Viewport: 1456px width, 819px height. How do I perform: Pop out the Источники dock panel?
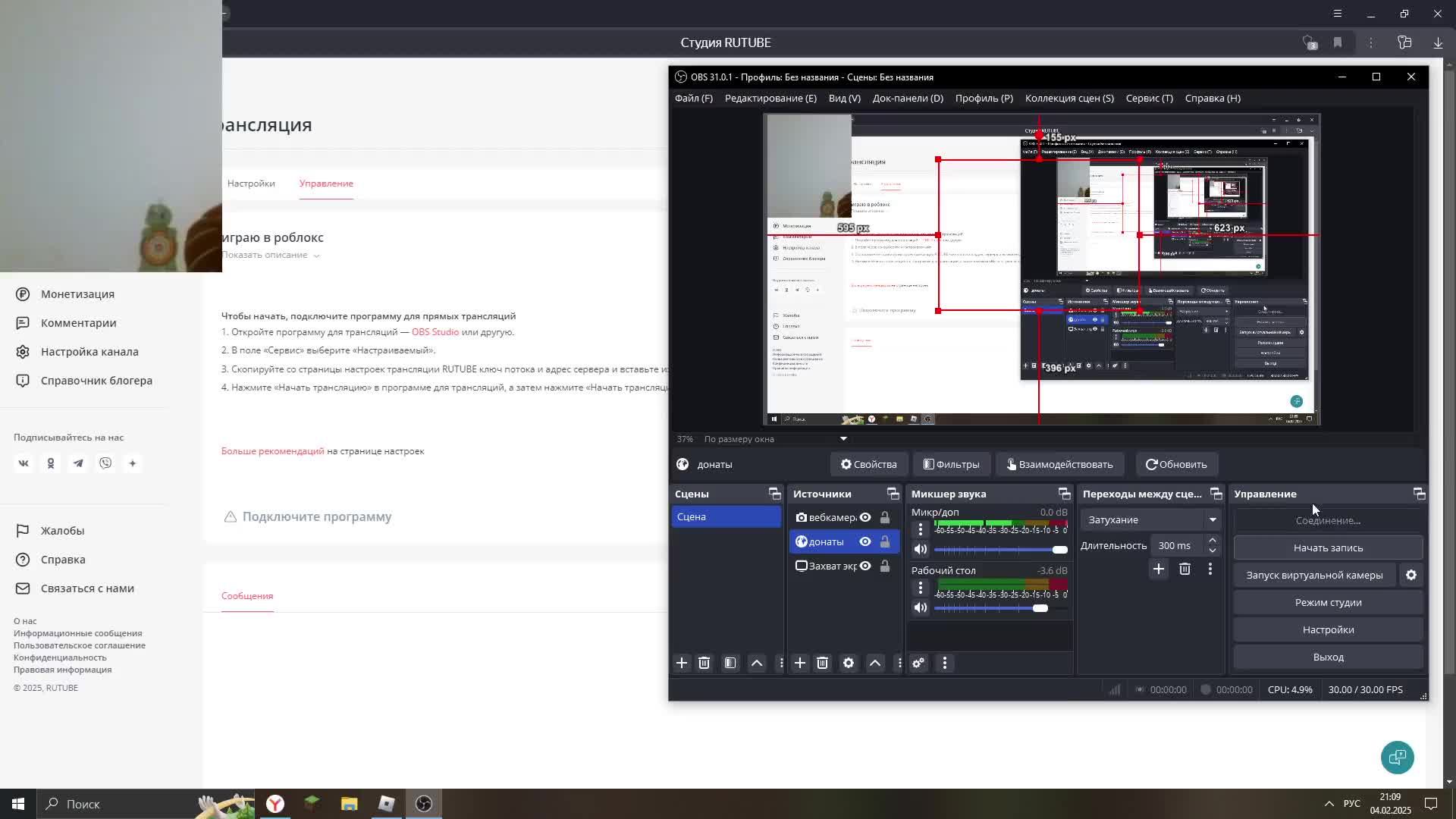click(x=893, y=494)
